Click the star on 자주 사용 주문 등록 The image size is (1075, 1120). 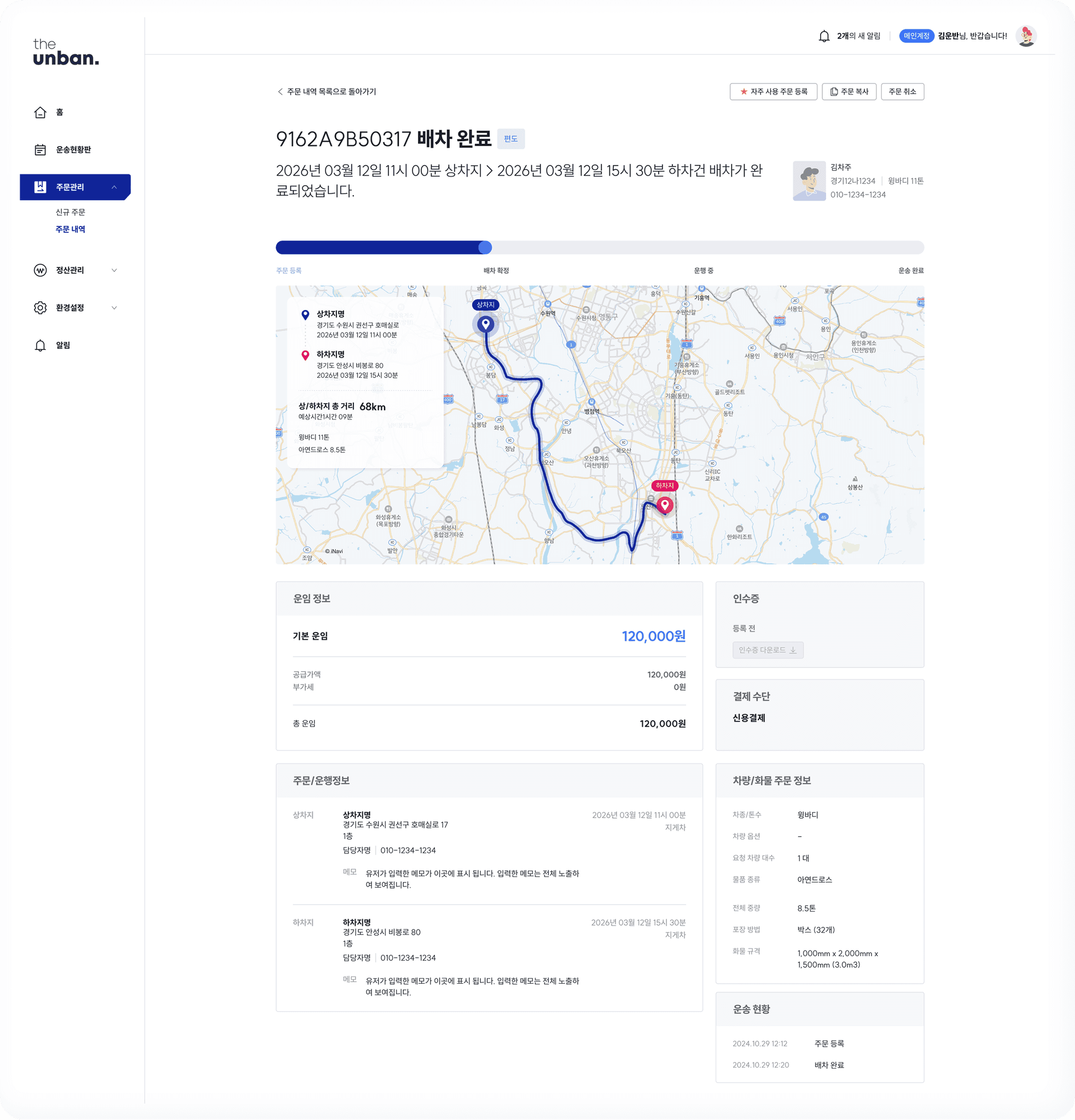tap(743, 91)
